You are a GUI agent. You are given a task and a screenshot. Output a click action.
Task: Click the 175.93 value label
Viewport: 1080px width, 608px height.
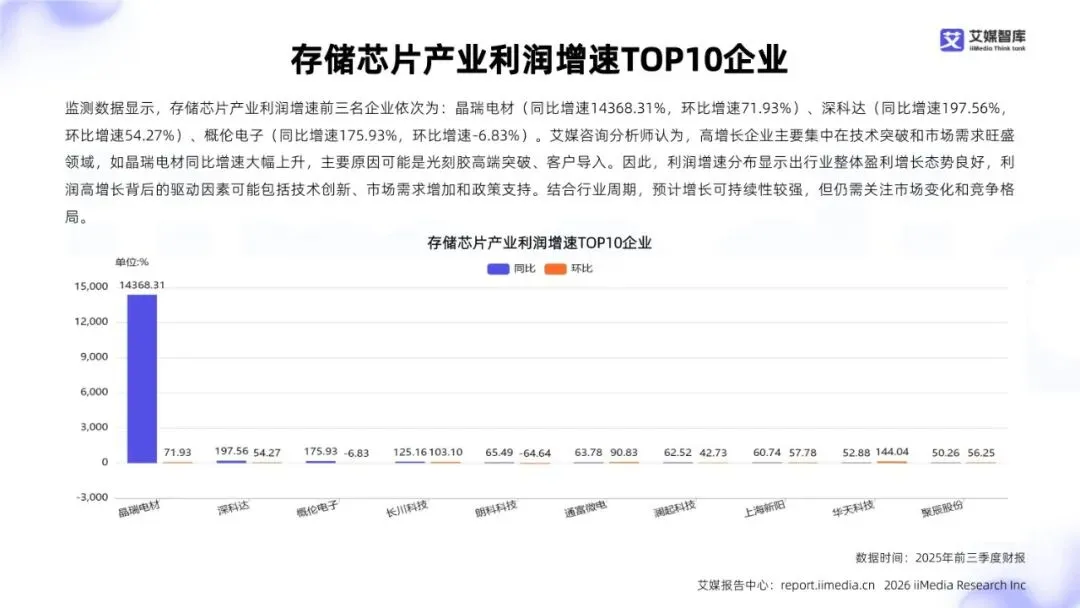click(321, 451)
